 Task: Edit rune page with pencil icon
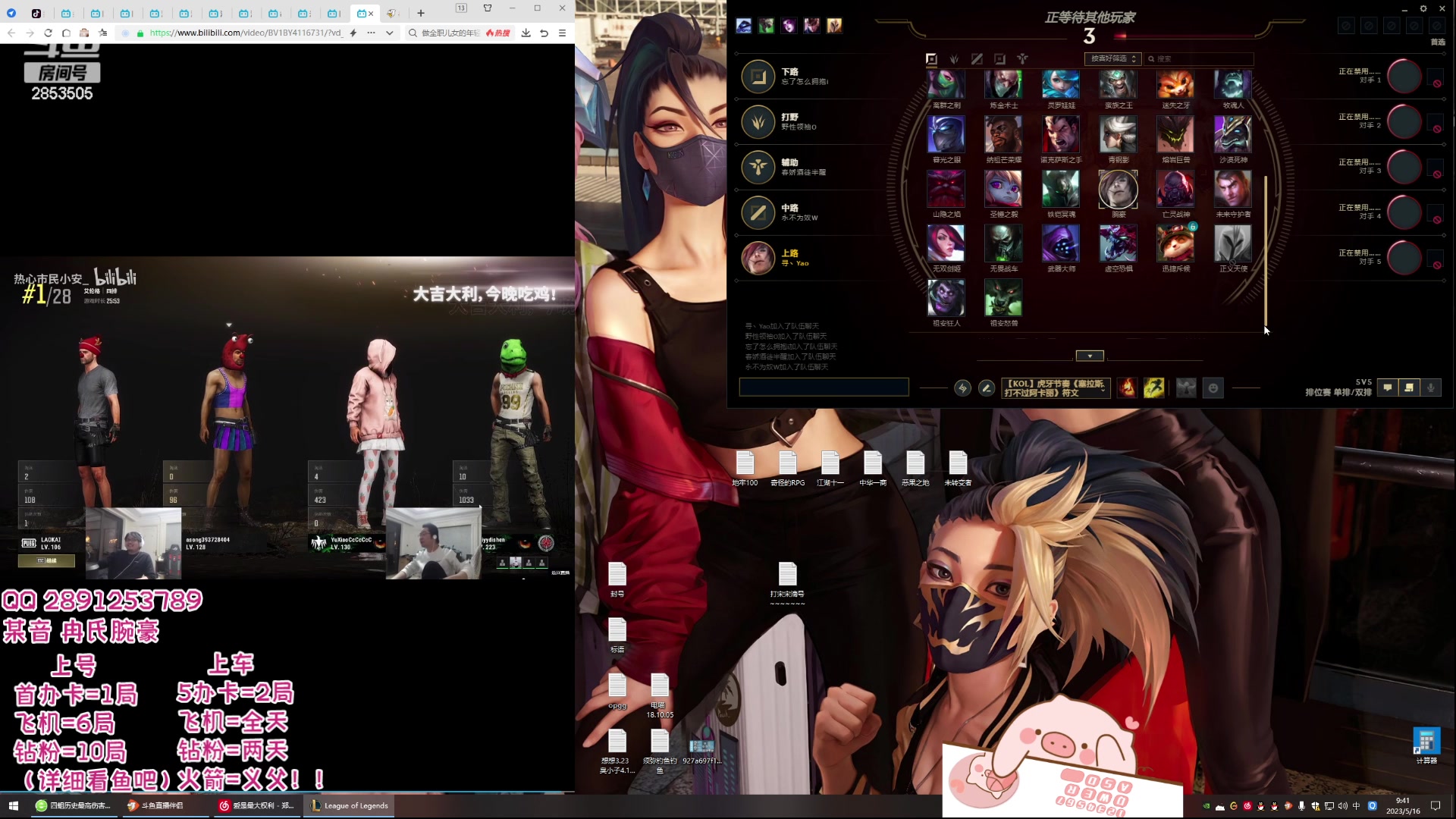click(x=986, y=388)
